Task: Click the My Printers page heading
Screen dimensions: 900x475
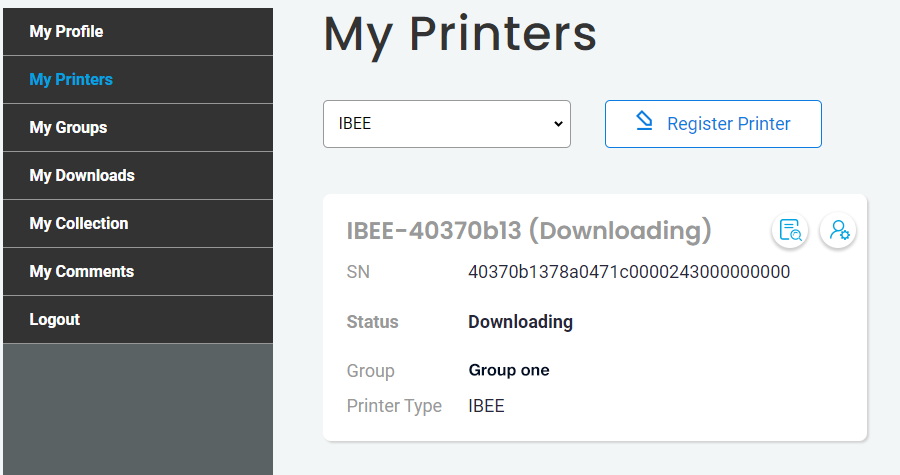Action: (460, 35)
